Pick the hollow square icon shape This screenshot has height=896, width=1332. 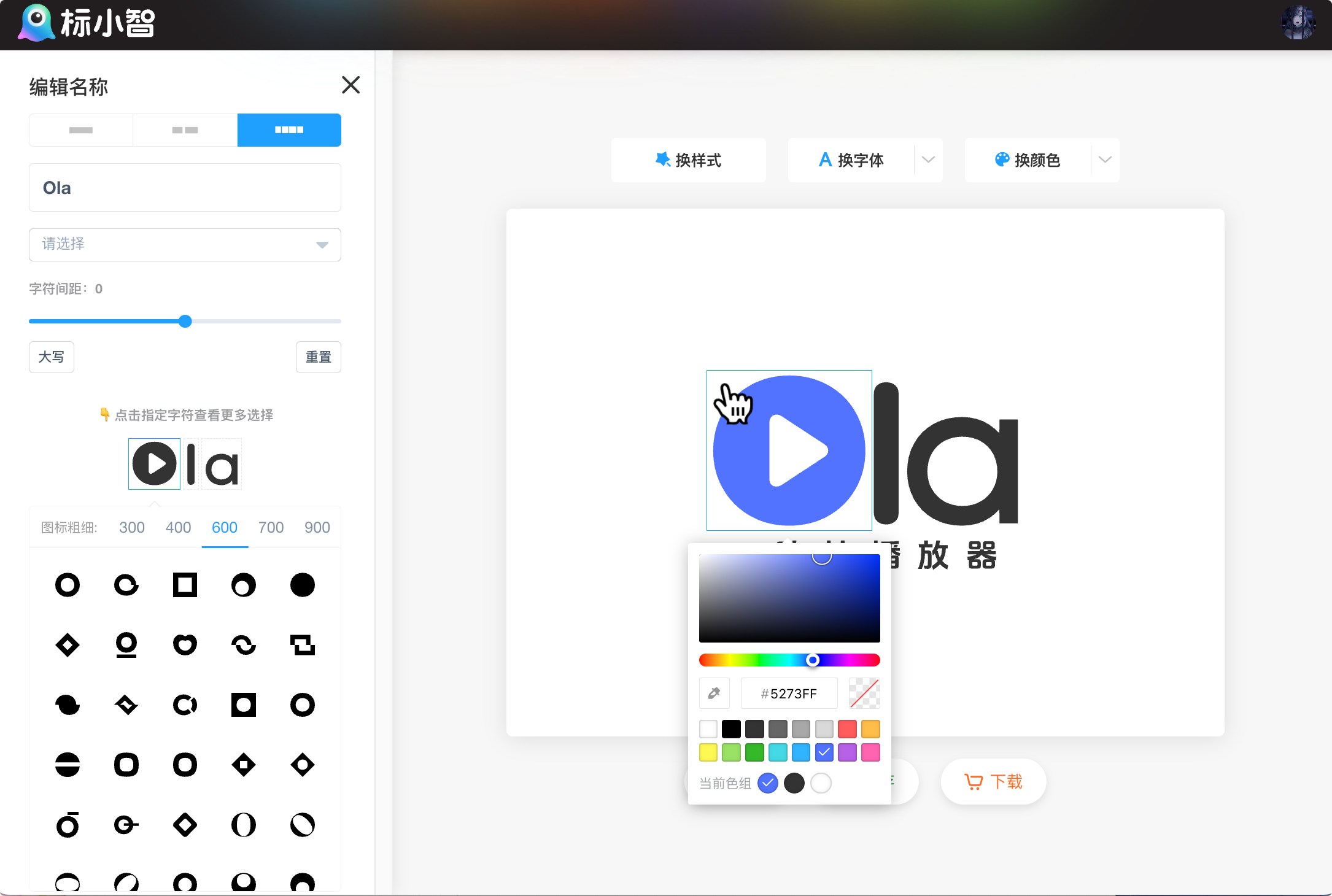(x=185, y=585)
